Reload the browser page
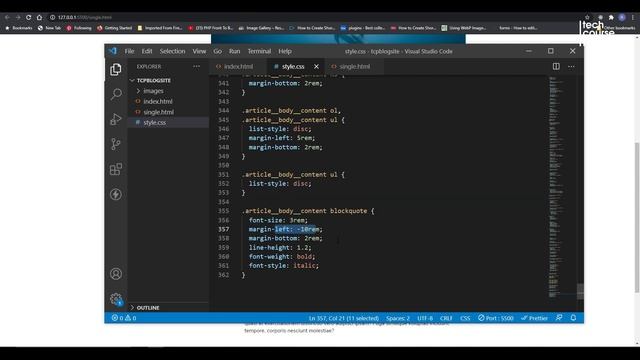Screen dimensions: 640x360 point(28,17)
